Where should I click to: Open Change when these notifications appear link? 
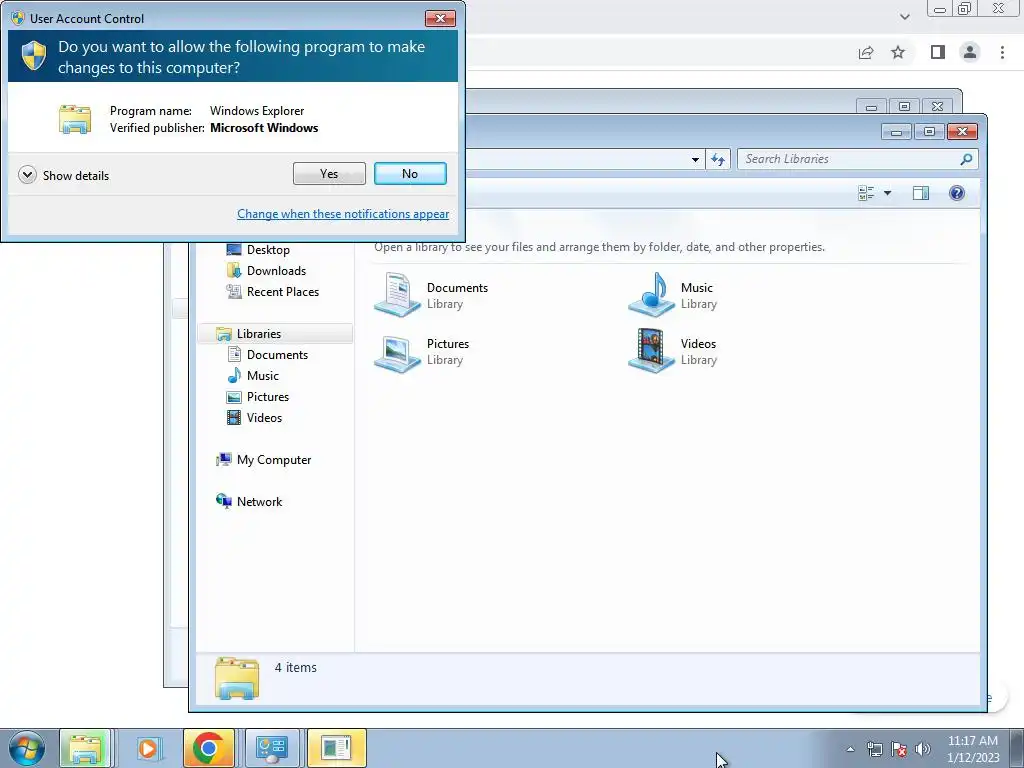343,214
